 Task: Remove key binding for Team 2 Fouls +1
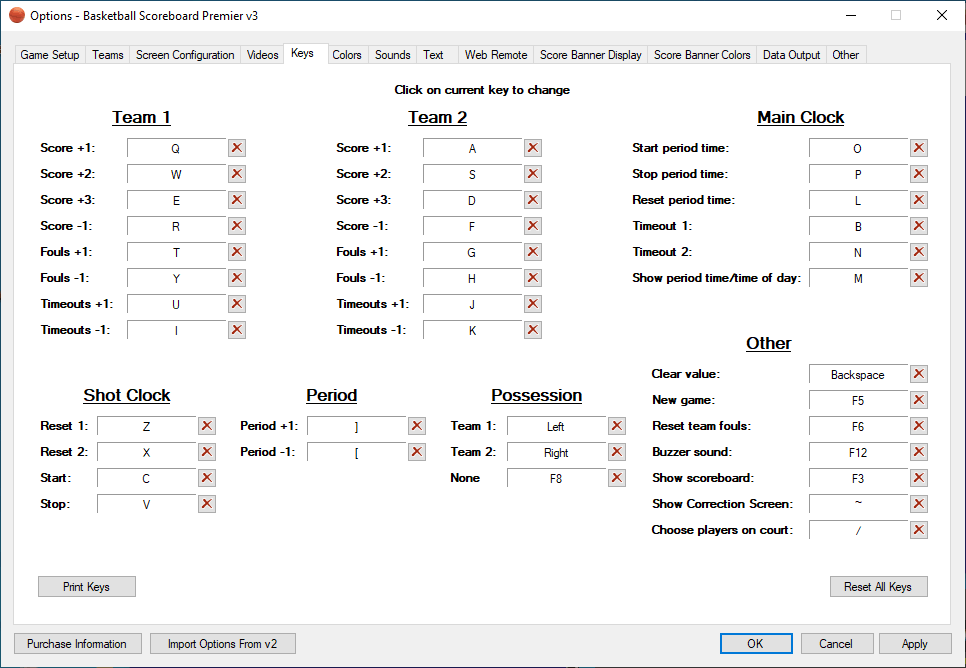[x=533, y=252]
